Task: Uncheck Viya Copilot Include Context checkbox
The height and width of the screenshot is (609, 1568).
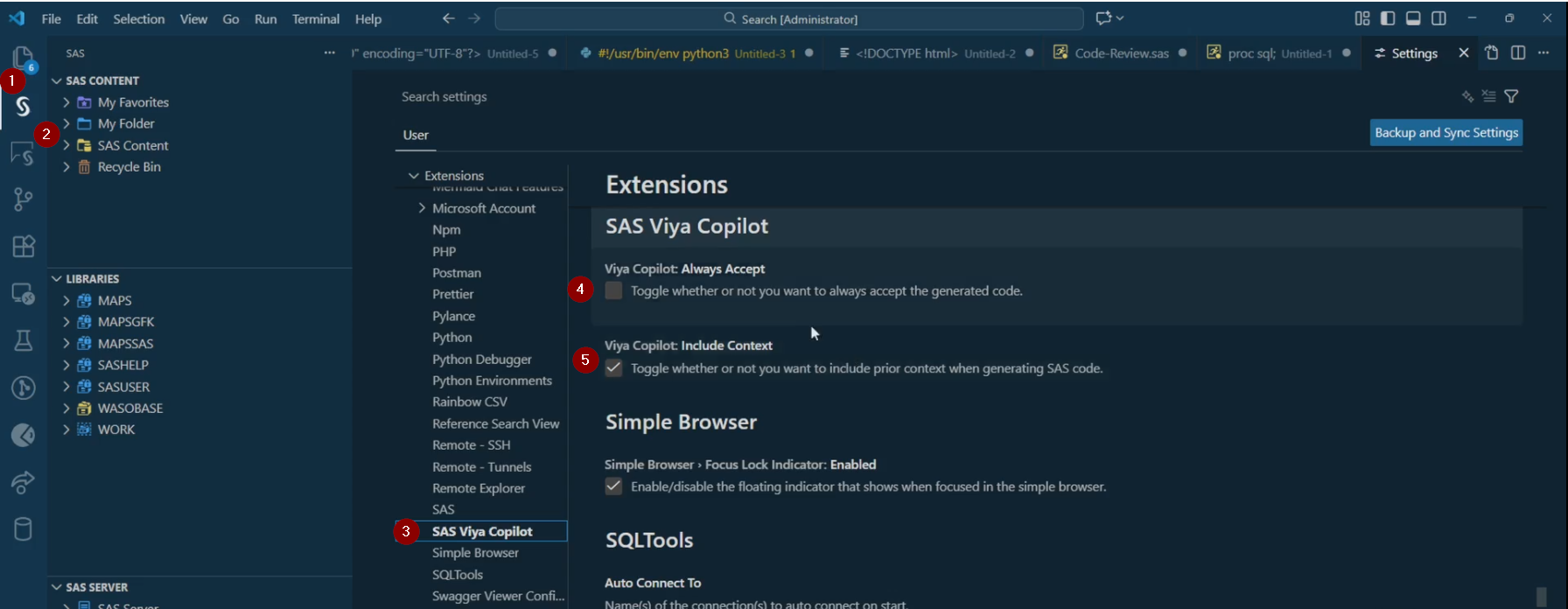Action: click(613, 368)
